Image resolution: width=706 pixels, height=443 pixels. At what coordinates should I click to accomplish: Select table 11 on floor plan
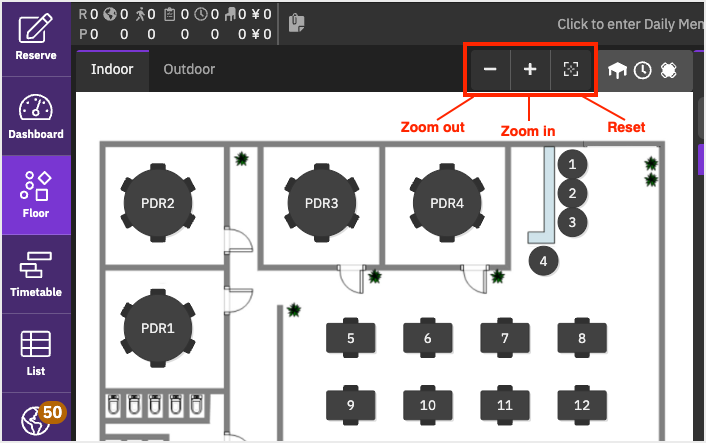point(505,405)
